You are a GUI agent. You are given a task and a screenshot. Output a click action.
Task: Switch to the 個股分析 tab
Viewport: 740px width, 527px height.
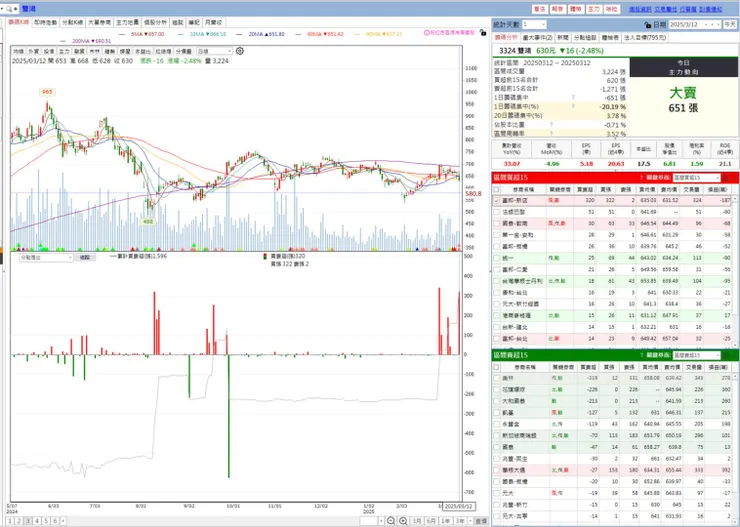[155, 23]
